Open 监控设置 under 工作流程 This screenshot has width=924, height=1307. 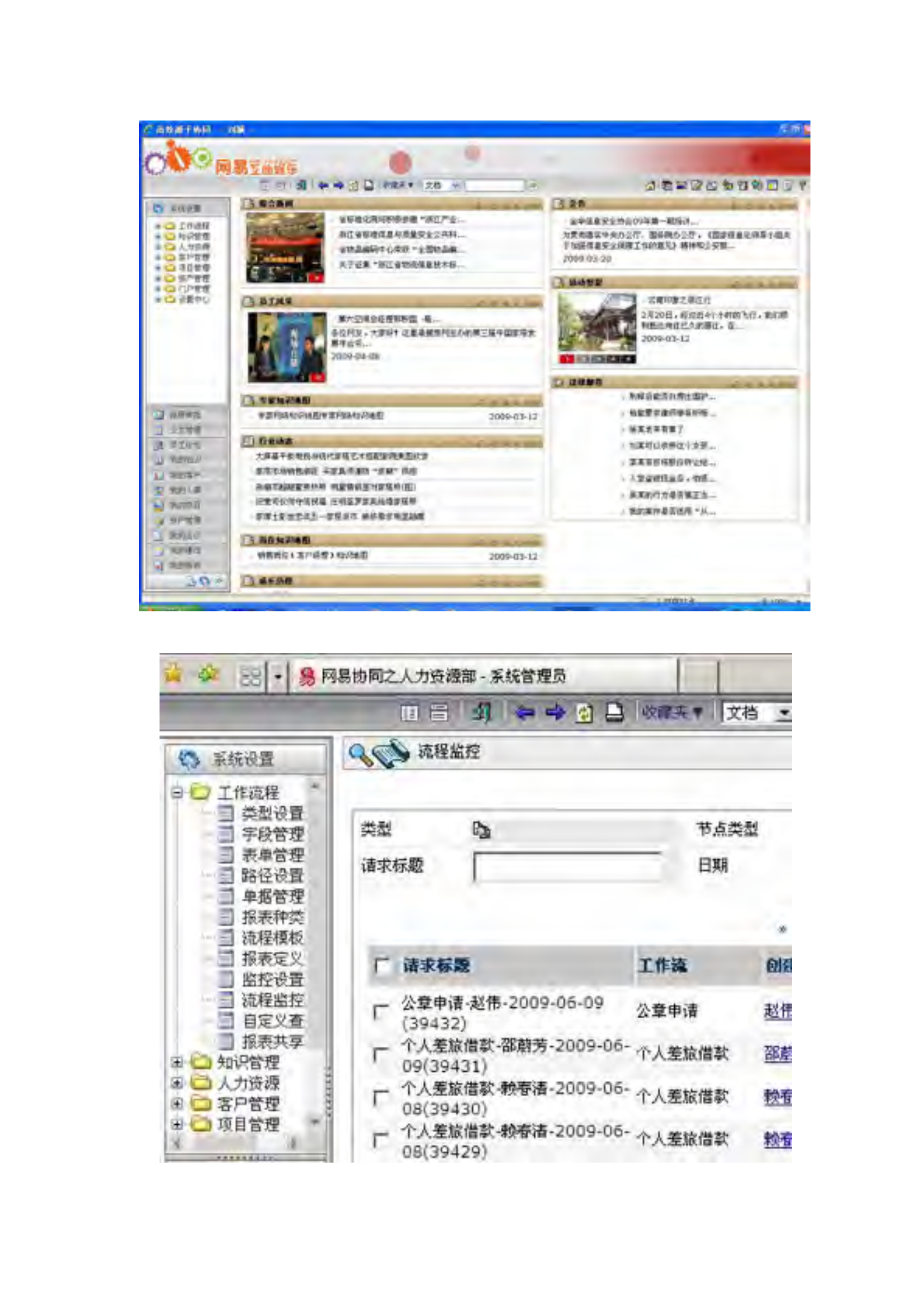pyautogui.click(x=272, y=980)
